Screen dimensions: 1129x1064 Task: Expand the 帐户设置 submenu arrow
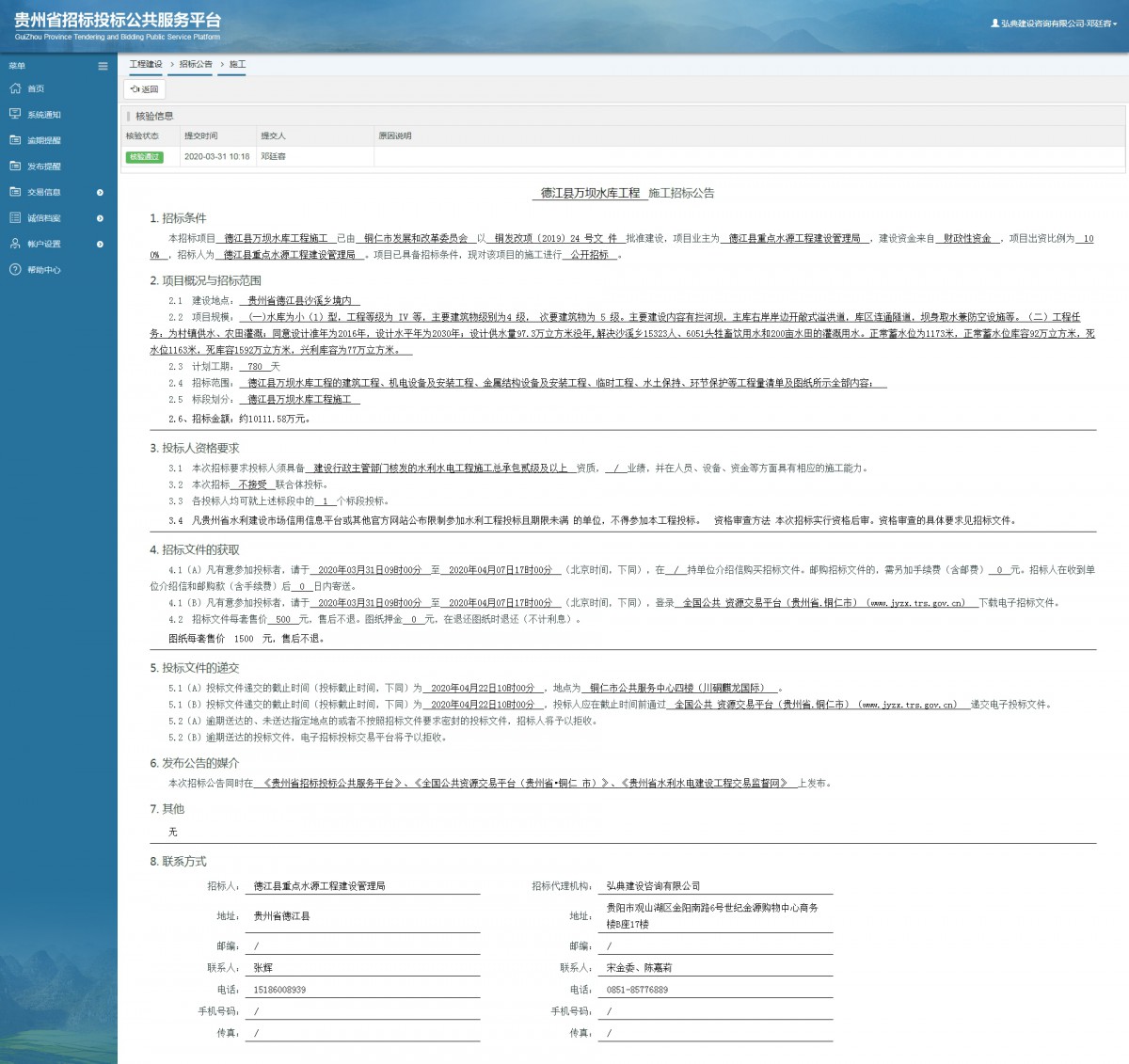click(101, 245)
